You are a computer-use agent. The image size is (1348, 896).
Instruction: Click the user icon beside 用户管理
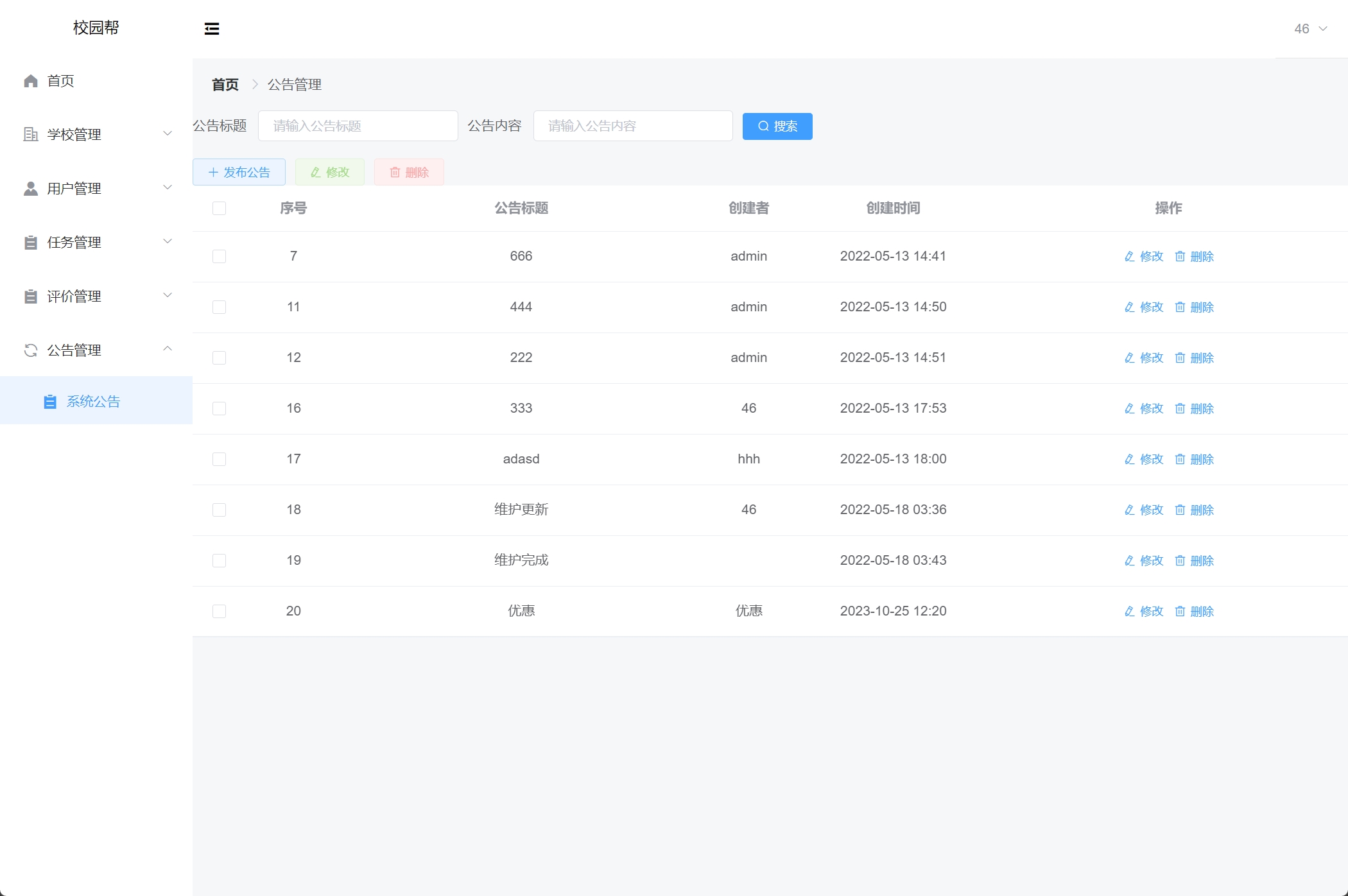pyautogui.click(x=31, y=188)
